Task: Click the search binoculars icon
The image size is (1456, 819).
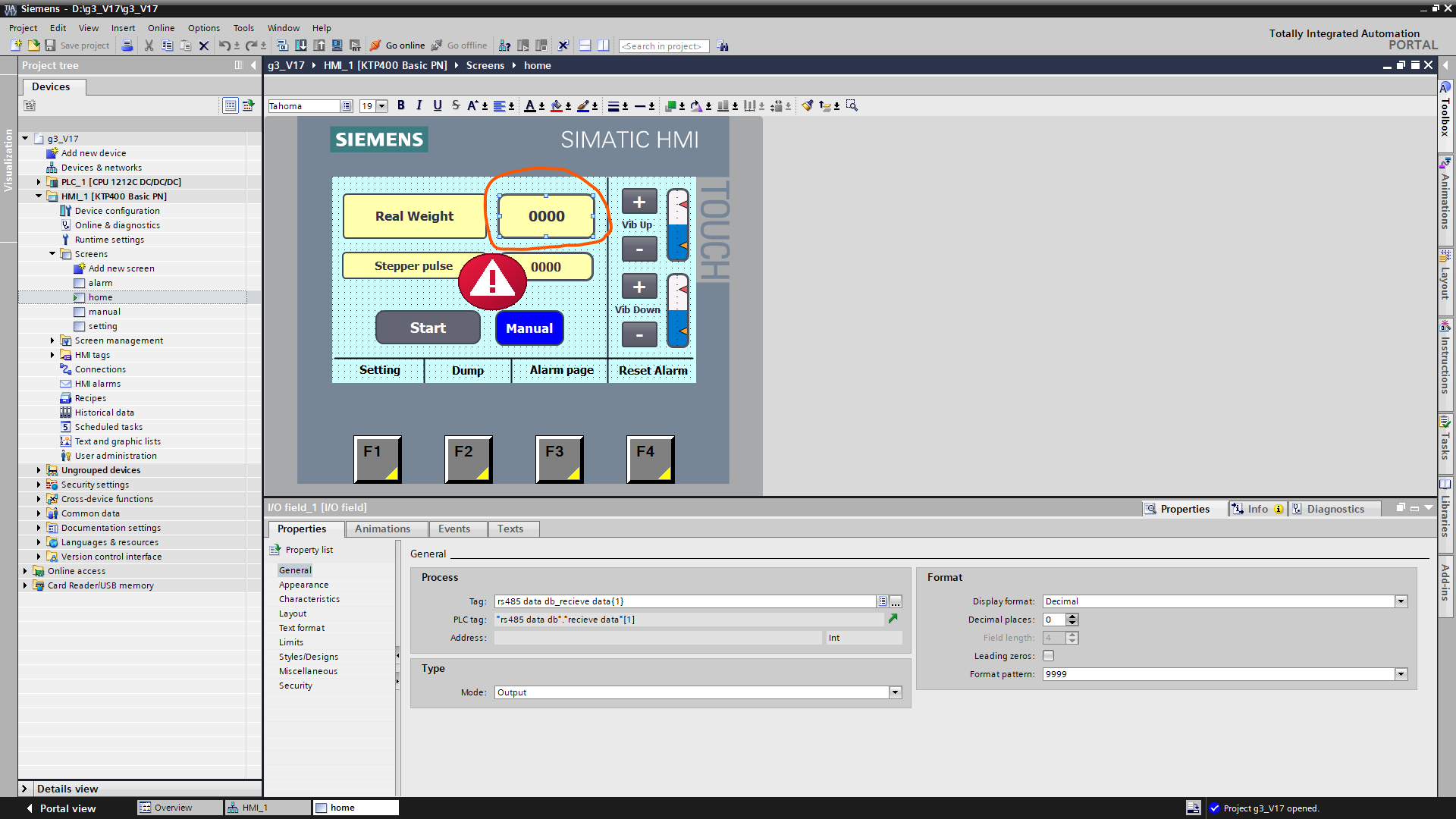Action: (x=723, y=45)
